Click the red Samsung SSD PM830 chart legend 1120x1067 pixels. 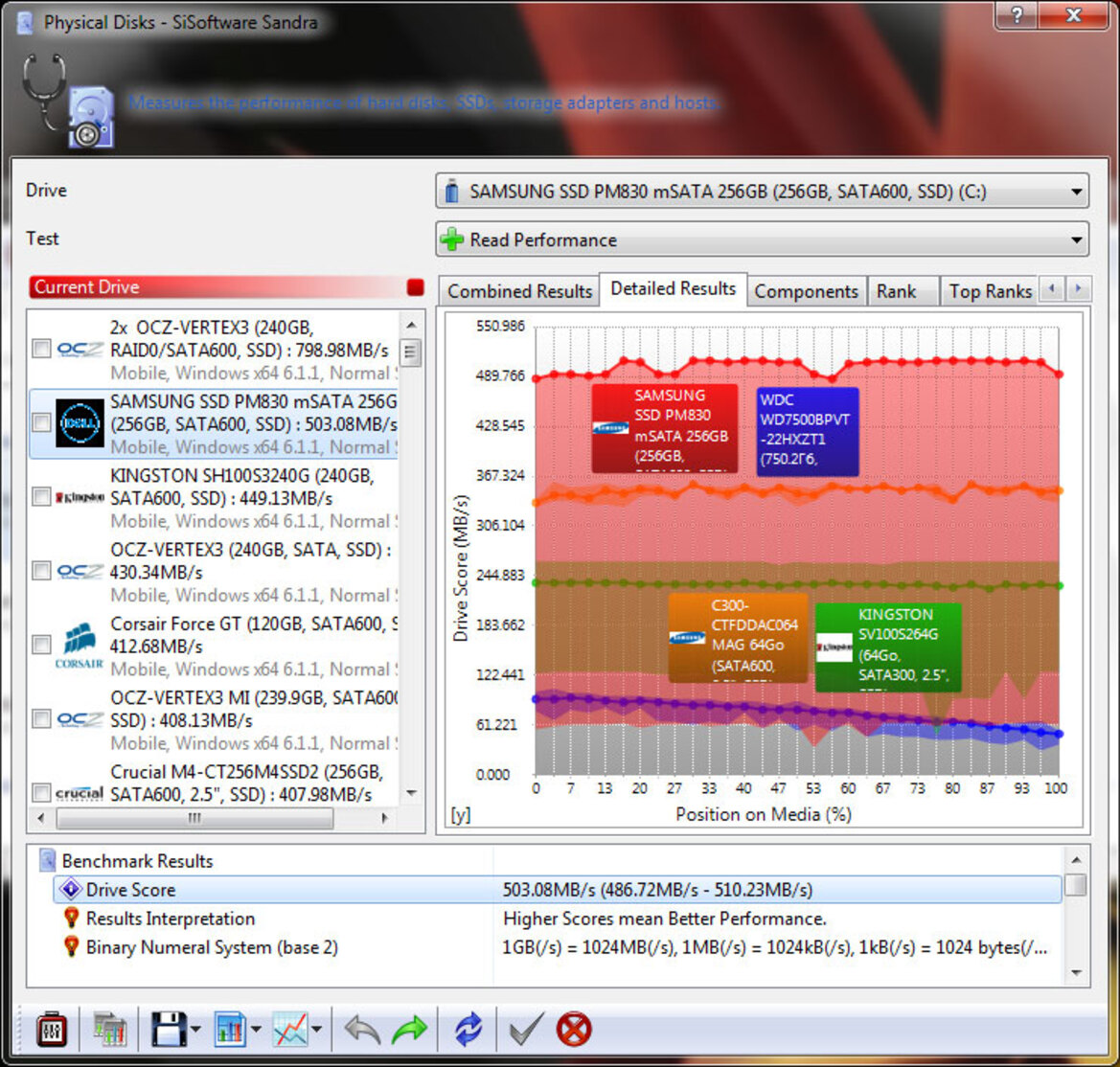[664, 428]
